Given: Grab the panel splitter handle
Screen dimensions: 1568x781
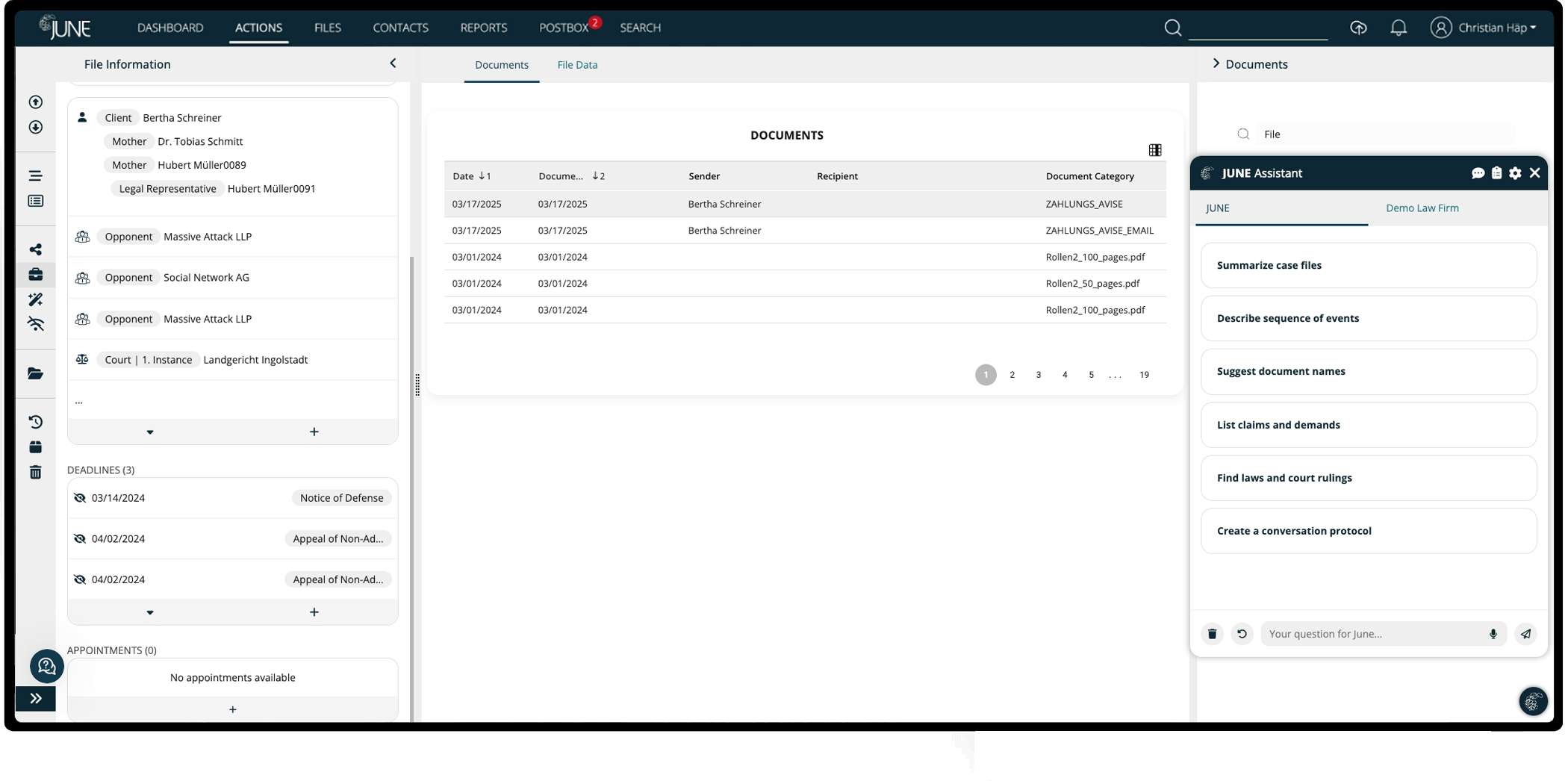Looking at the screenshot, I should pyautogui.click(x=417, y=385).
